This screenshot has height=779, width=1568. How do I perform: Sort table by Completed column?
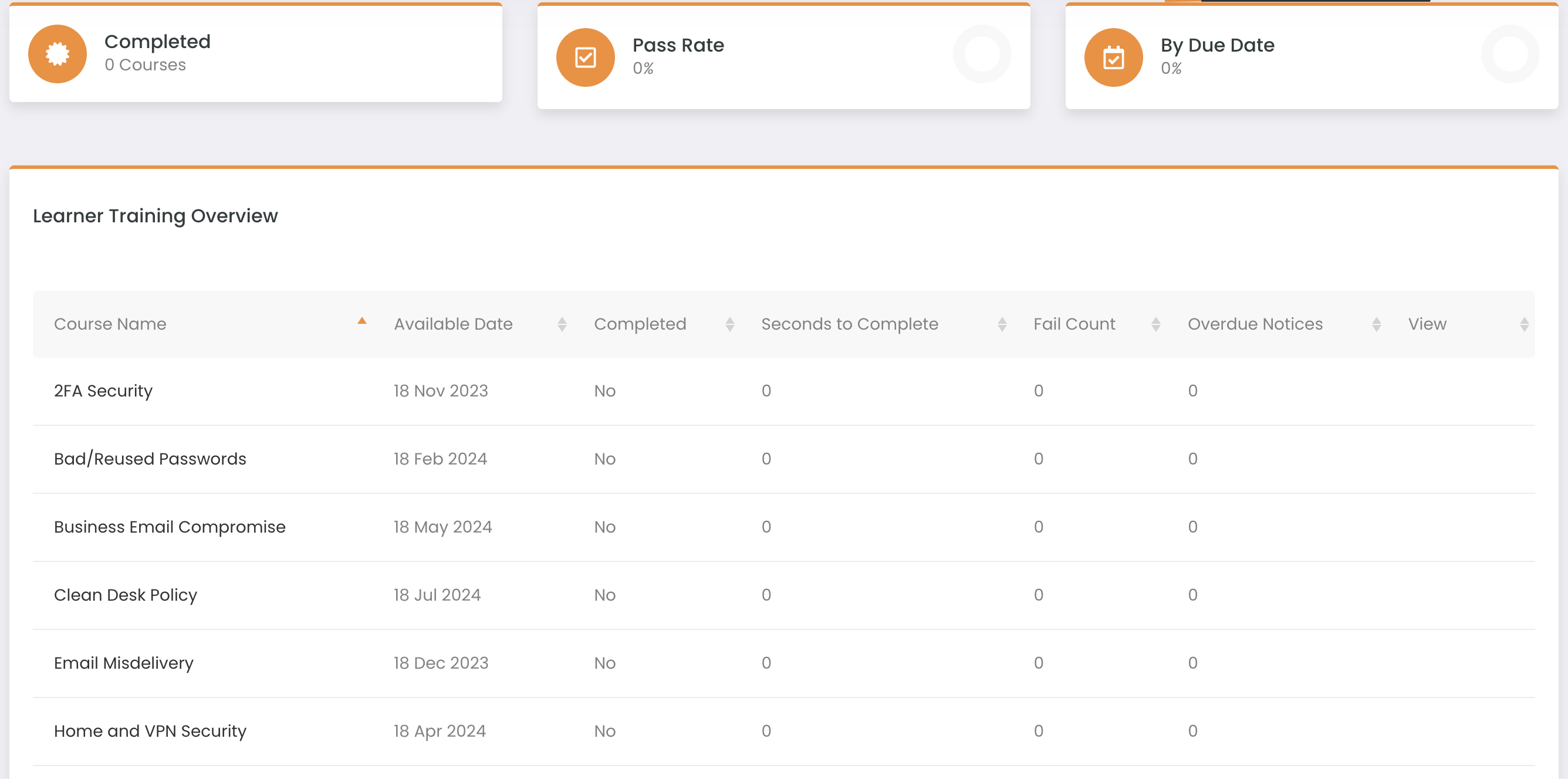coord(730,324)
